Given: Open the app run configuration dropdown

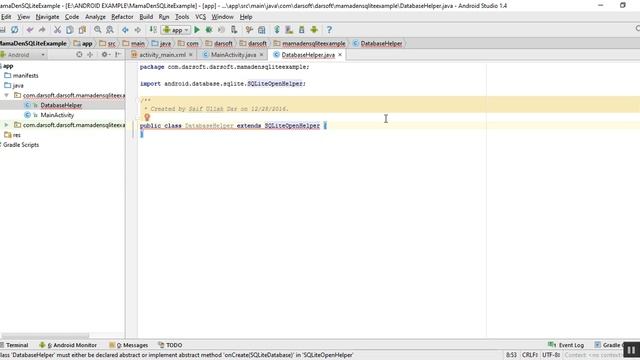Looking at the screenshot, I should coord(176,30).
